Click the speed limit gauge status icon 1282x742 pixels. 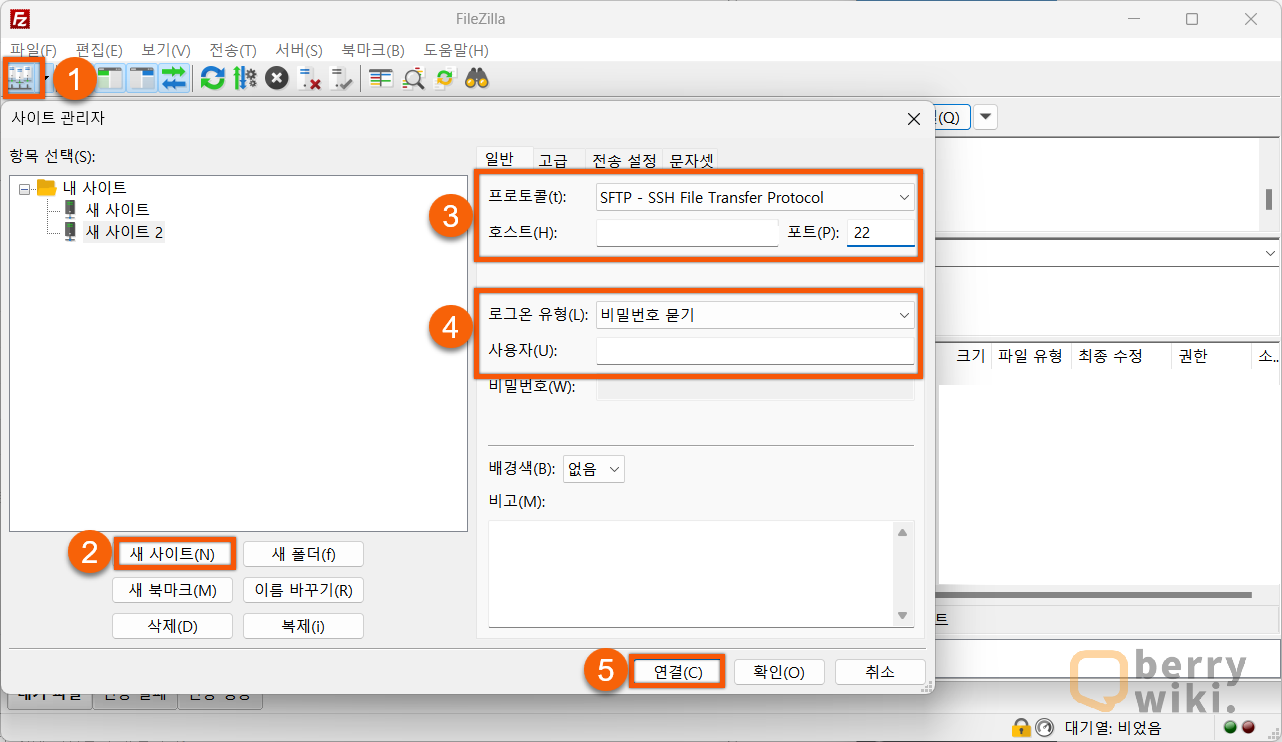point(1044,727)
